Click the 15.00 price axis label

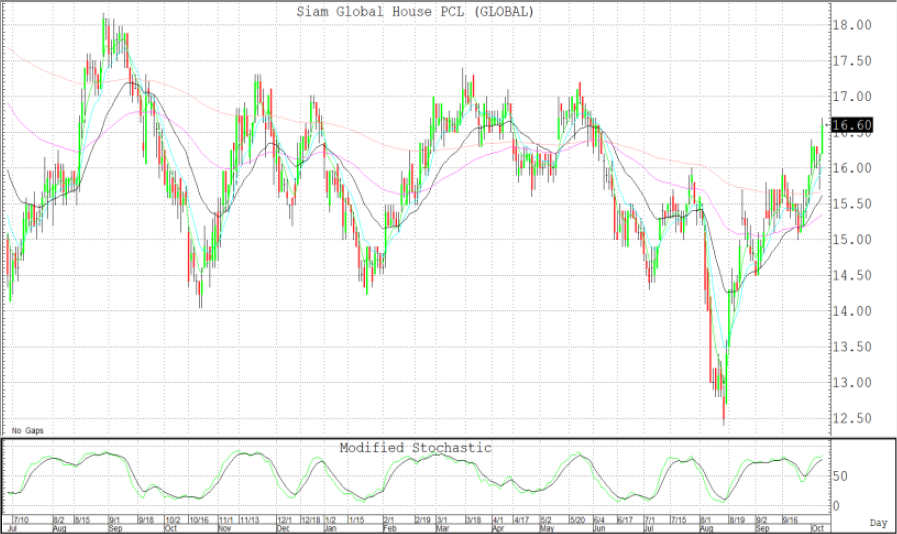point(852,240)
